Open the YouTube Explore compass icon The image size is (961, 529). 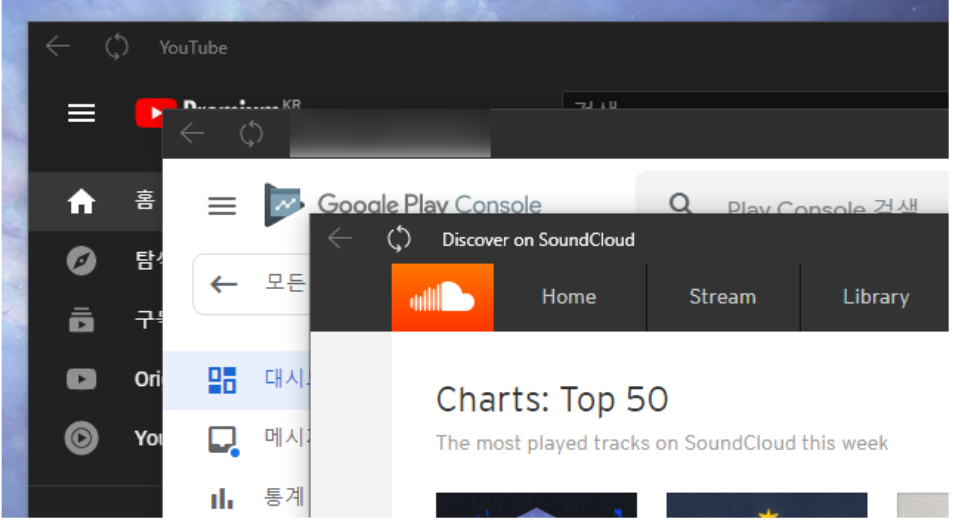[82, 261]
